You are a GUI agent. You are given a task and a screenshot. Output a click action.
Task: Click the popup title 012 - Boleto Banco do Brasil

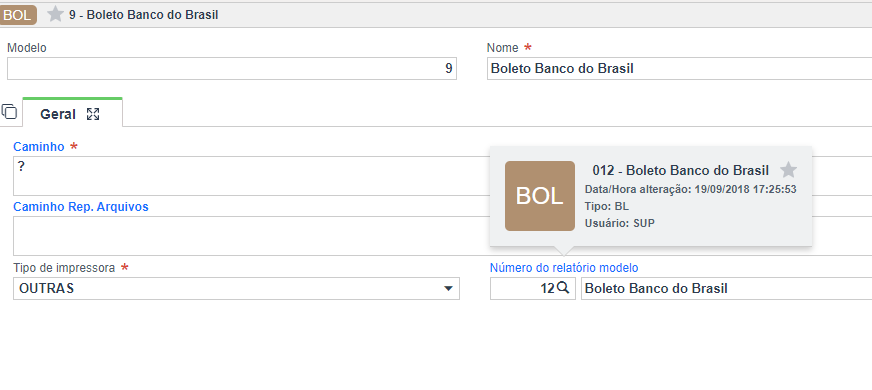click(681, 170)
